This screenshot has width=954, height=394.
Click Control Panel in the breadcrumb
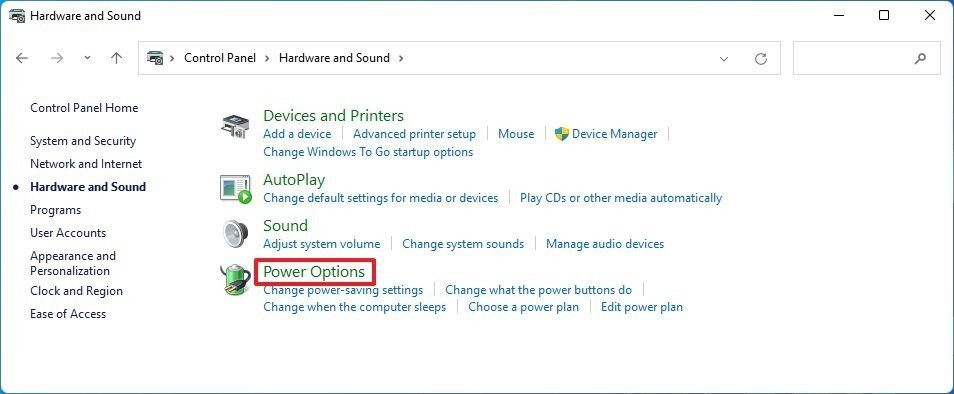click(219, 58)
